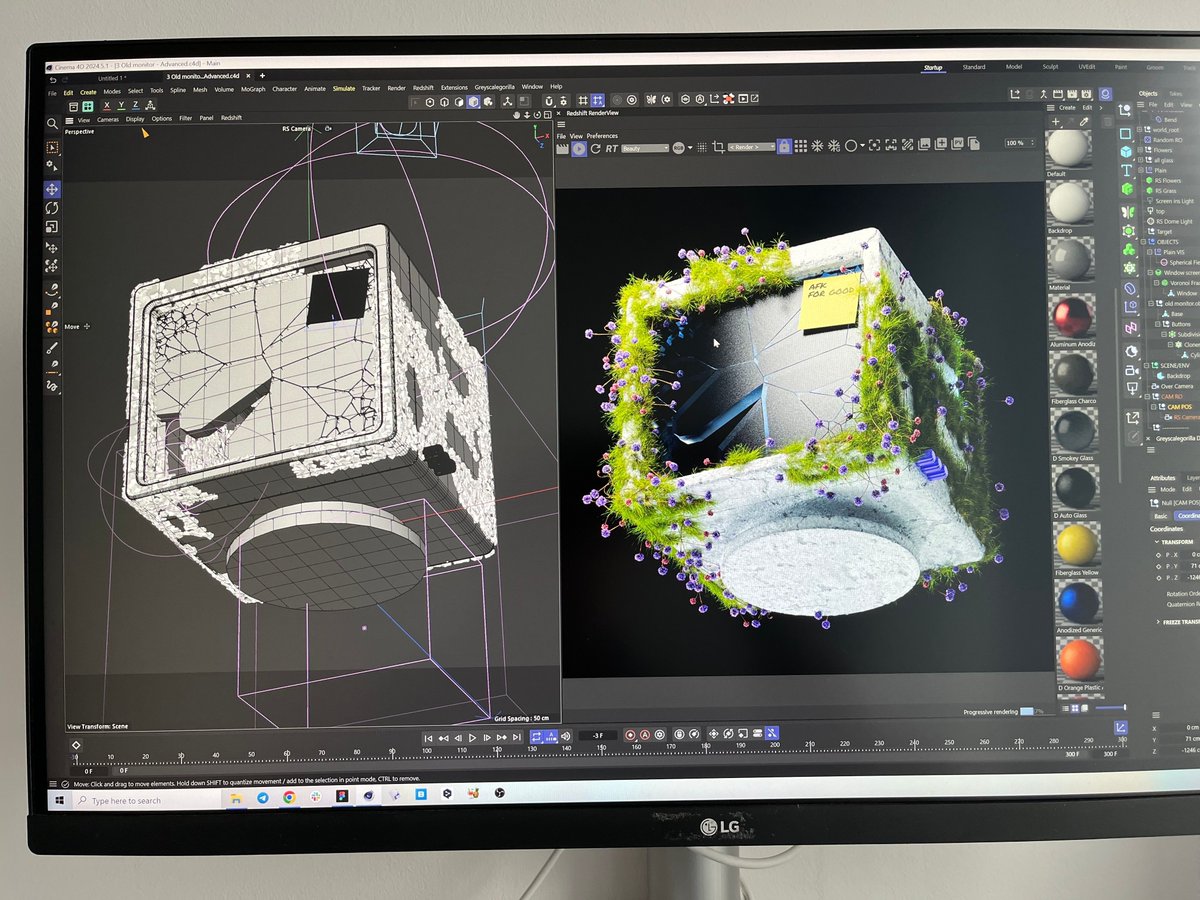Open the Greyscalegorilla menu
The height and width of the screenshot is (900, 1200).
(x=494, y=87)
